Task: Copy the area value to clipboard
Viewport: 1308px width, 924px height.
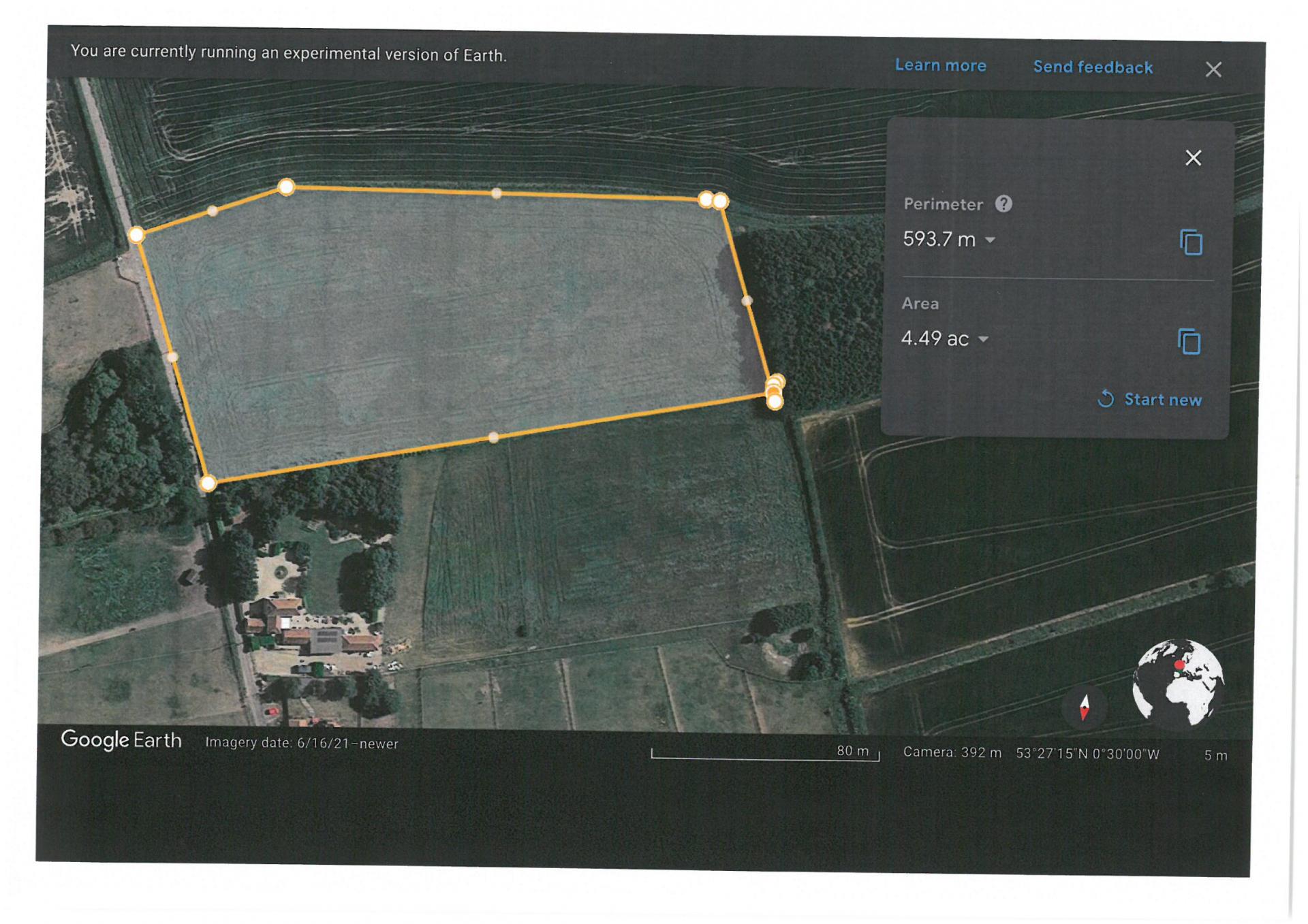Action: 1189,341
